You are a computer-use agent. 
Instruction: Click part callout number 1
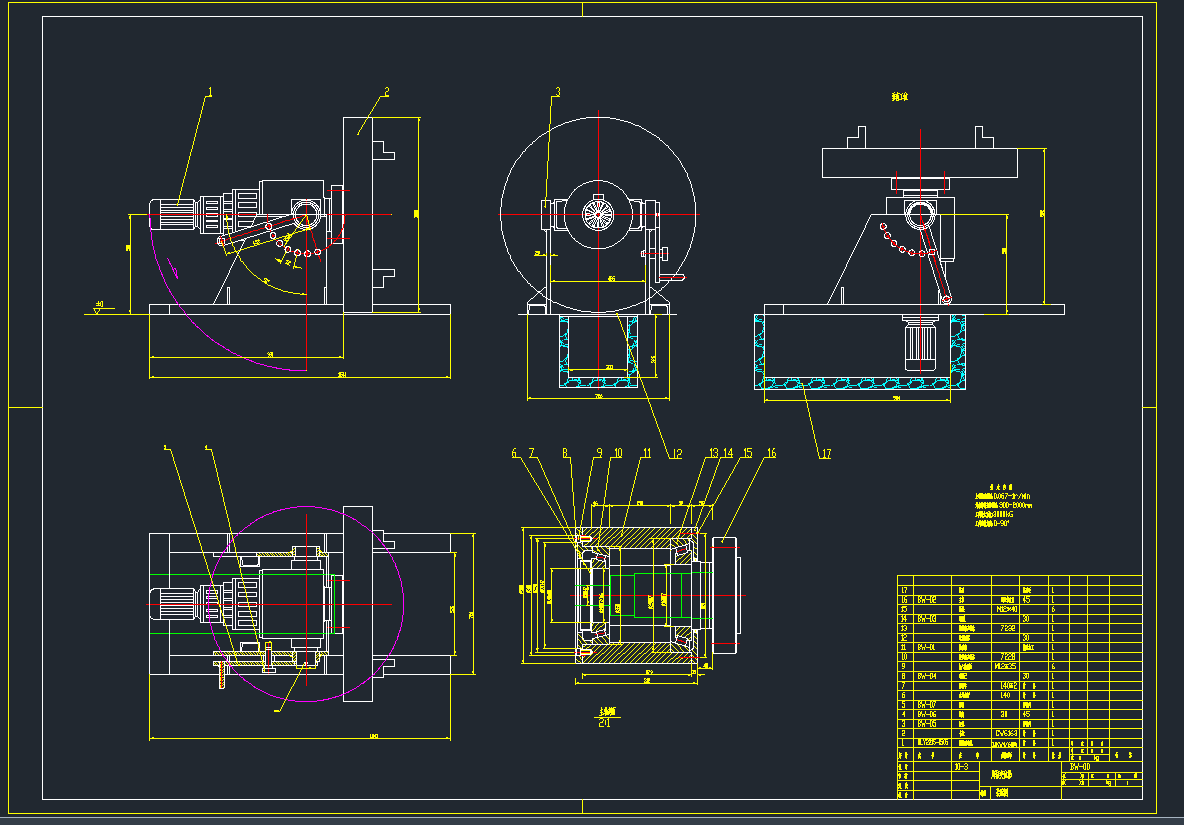pos(210,92)
